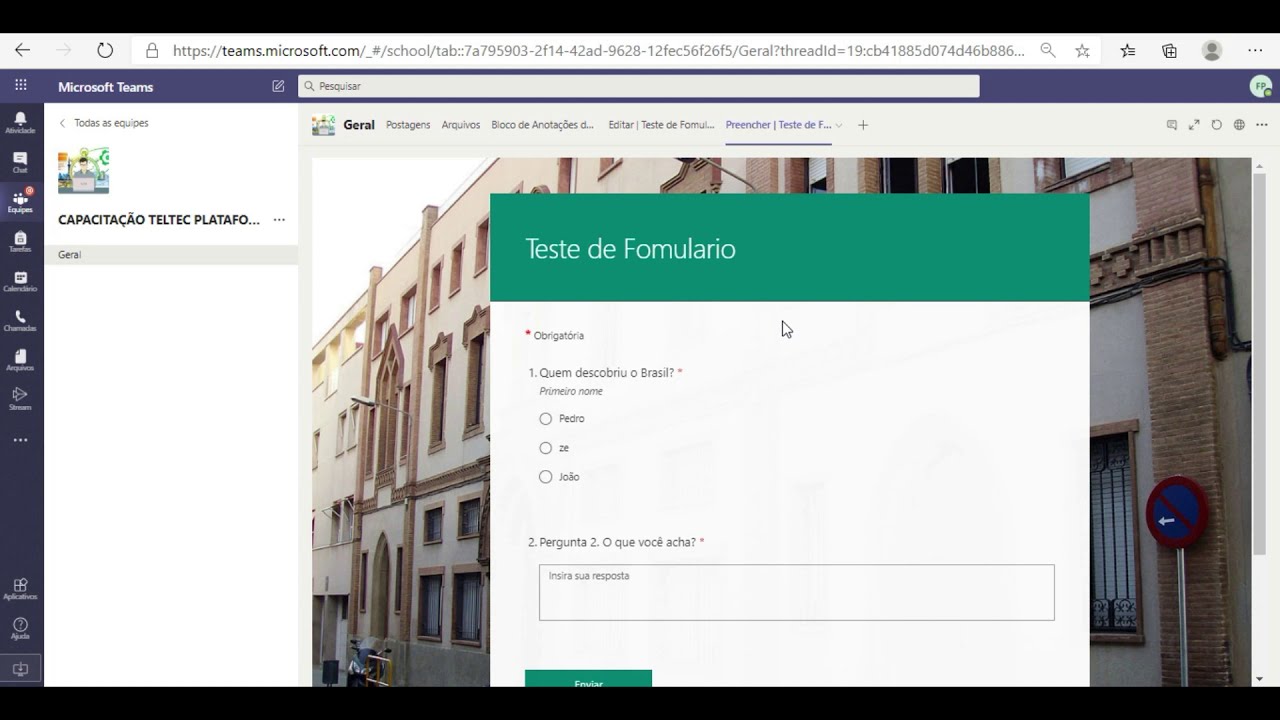Viewport: 1280px width, 720px height.
Task: Select the Geral channel
Action: (171, 255)
